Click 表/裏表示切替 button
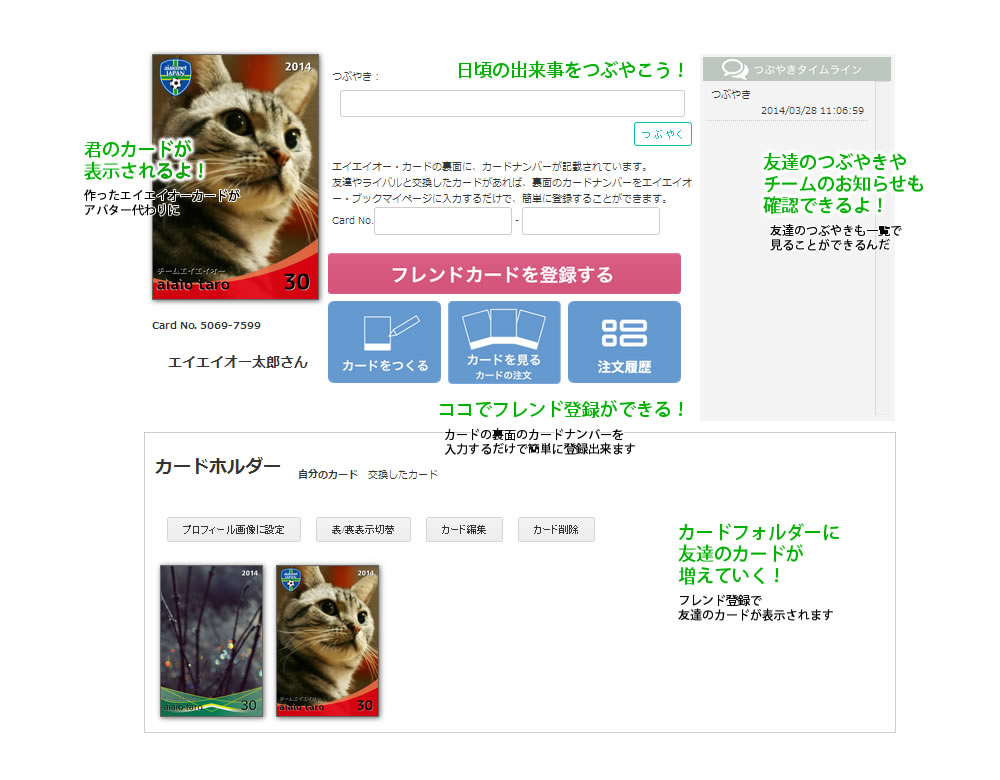Screen dimensions: 1000x780 click(x=363, y=529)
